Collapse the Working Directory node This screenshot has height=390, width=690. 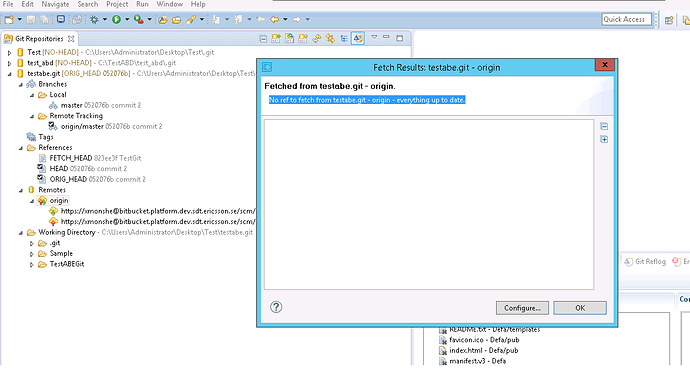(21, 233)
